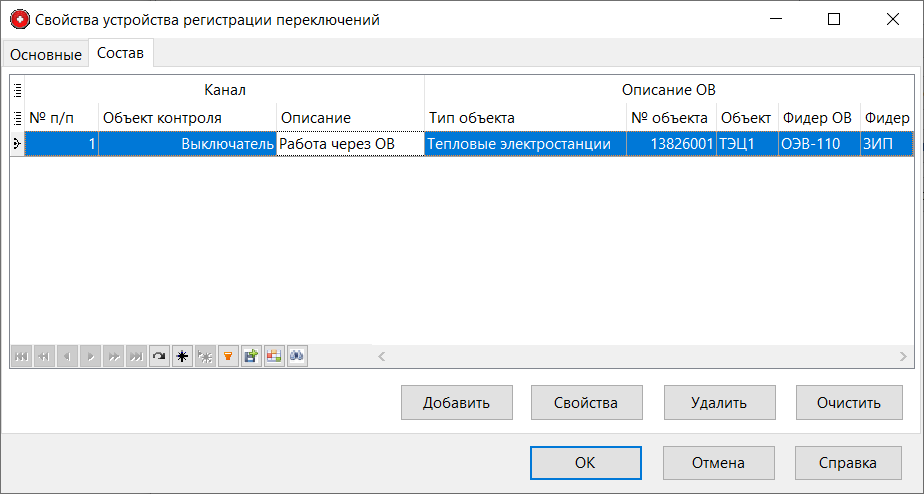Open the band header menu icon beside Канал
924x494 pixels.
(17, 90)
